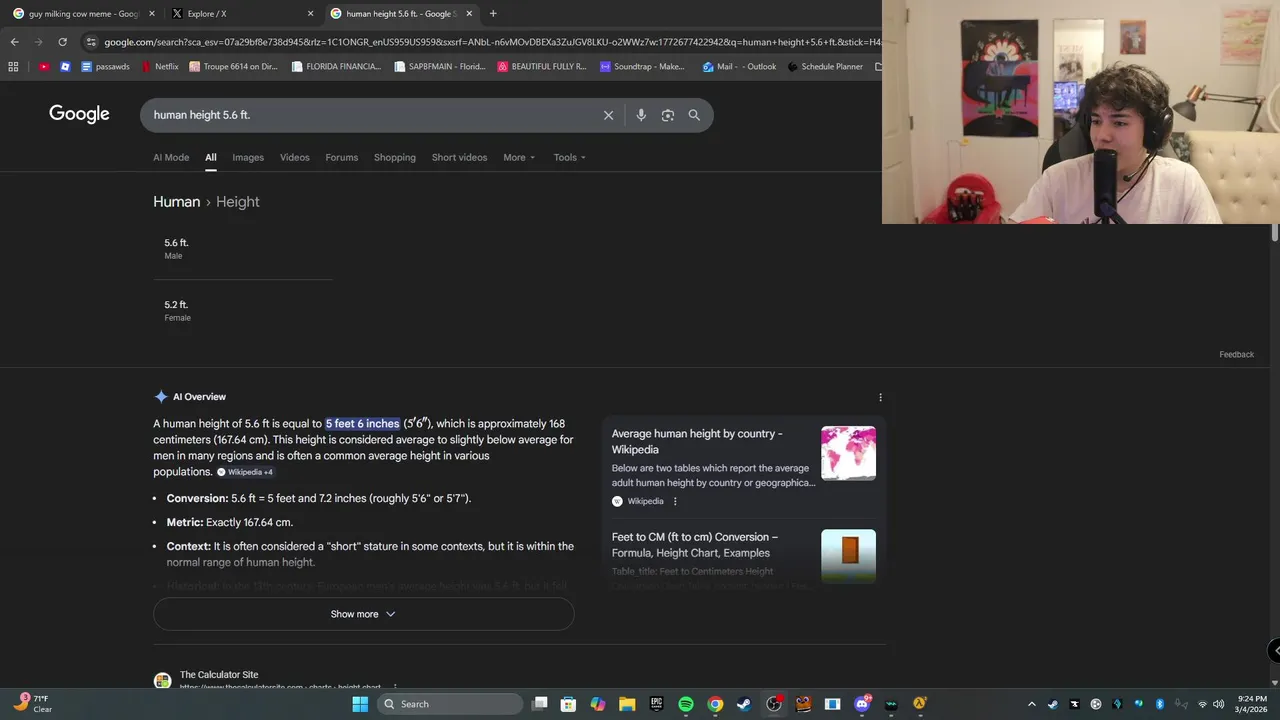Click the world map thumbnail

pyautogui.click(x=848, y=453)
